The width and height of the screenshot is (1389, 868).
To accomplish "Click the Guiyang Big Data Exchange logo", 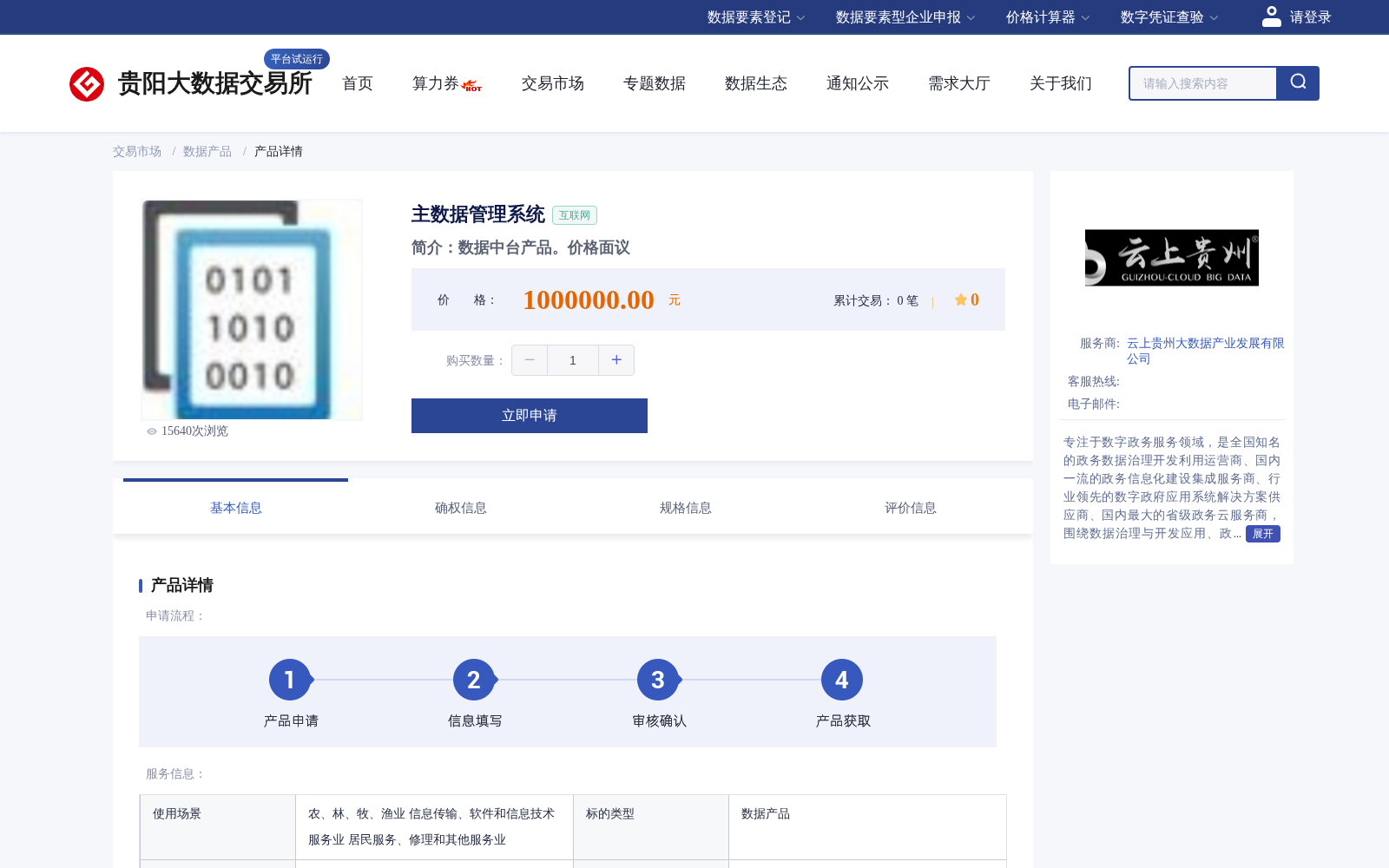I will [x=190, y=83].
